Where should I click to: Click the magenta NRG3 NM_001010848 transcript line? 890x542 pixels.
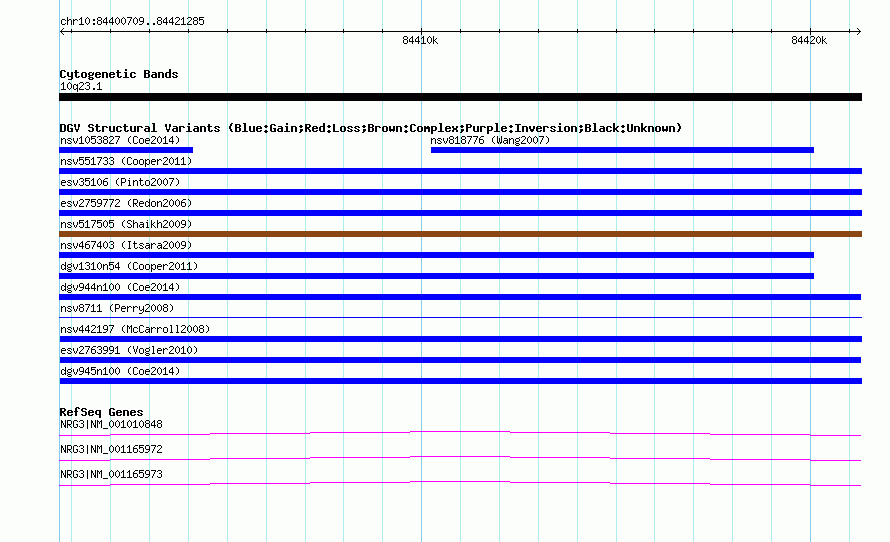(x=460, y=434)
